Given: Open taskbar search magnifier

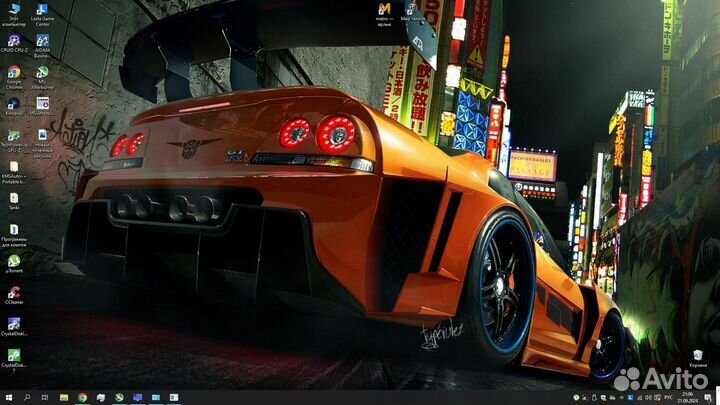Looking at the screenshot, I should pos(27,397).
